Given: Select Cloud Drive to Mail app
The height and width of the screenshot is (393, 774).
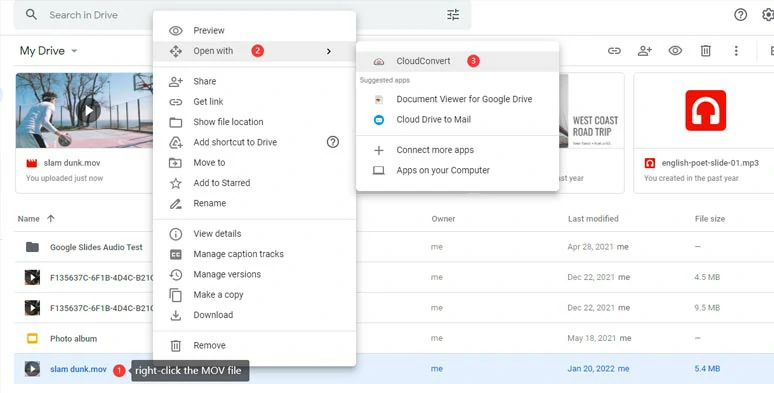Looking at the screenshot, I should coord(458,119).
